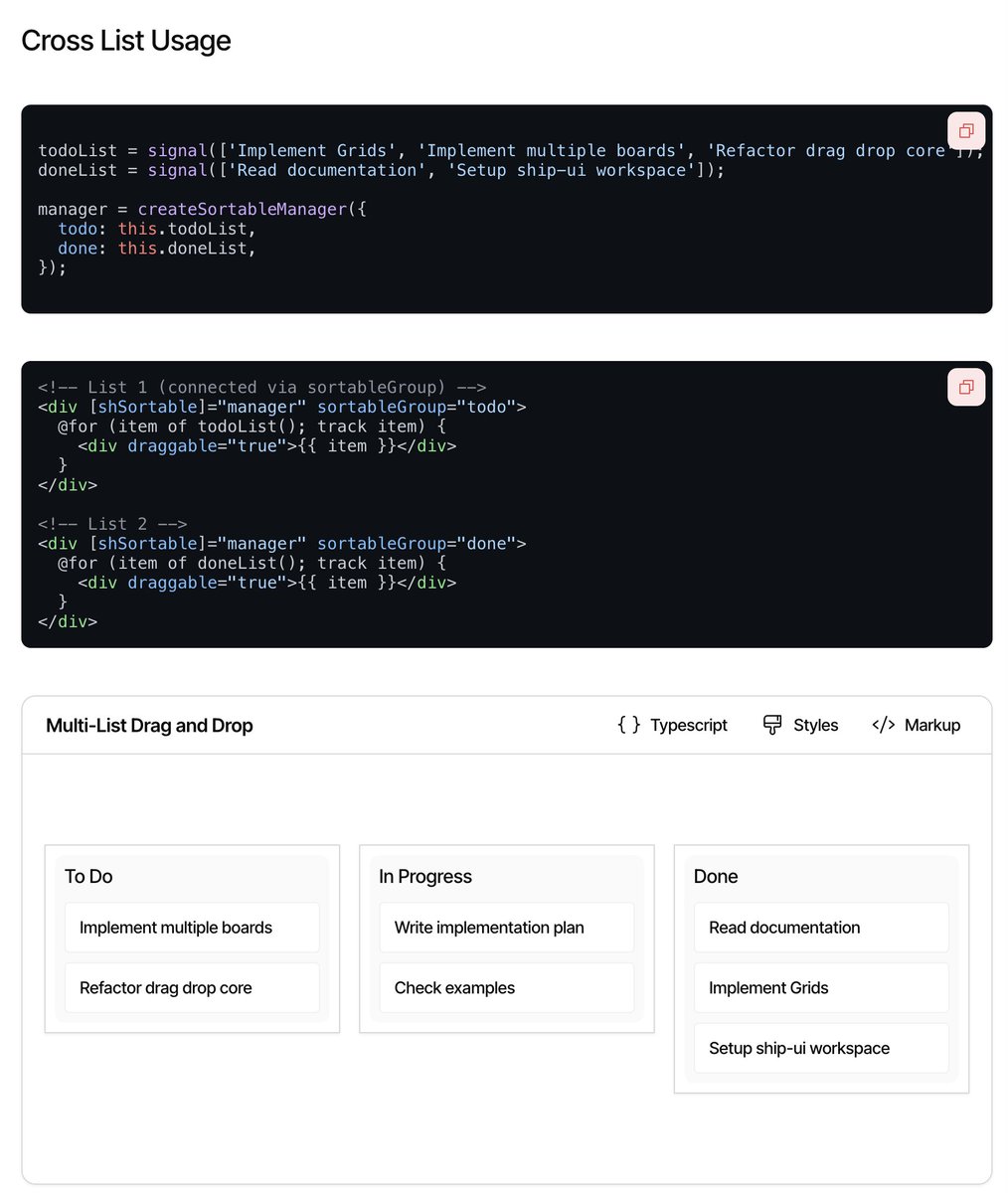
Task: Click the curly braces Typescript icon
Action: point(629,725)
